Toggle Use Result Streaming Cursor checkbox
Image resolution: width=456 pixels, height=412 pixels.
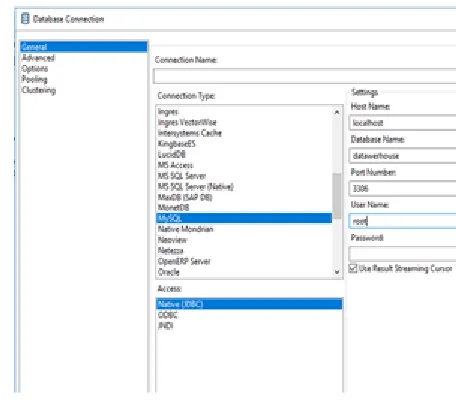[353, 268]
